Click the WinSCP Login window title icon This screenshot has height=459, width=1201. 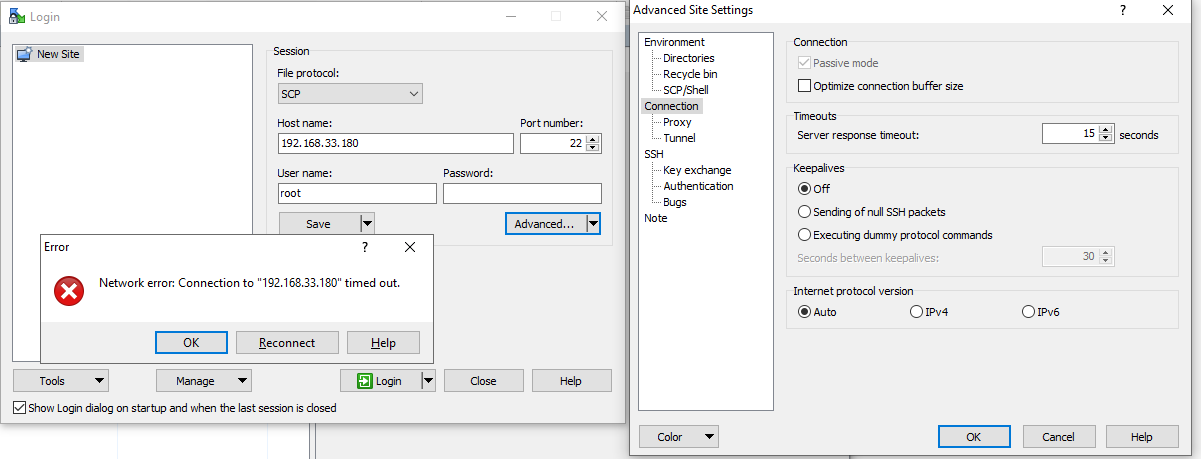pyautogui.click(x=15, y=16)
